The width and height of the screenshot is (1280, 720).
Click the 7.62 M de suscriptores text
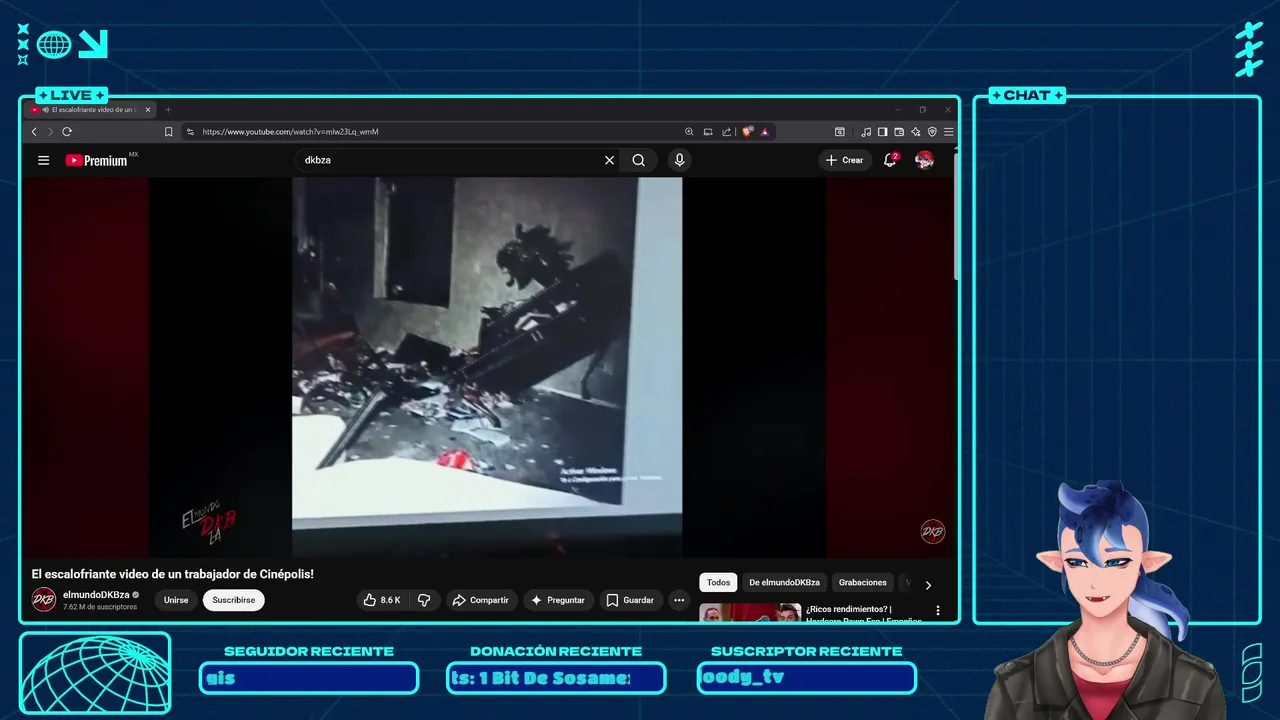[x=100, y=607]
